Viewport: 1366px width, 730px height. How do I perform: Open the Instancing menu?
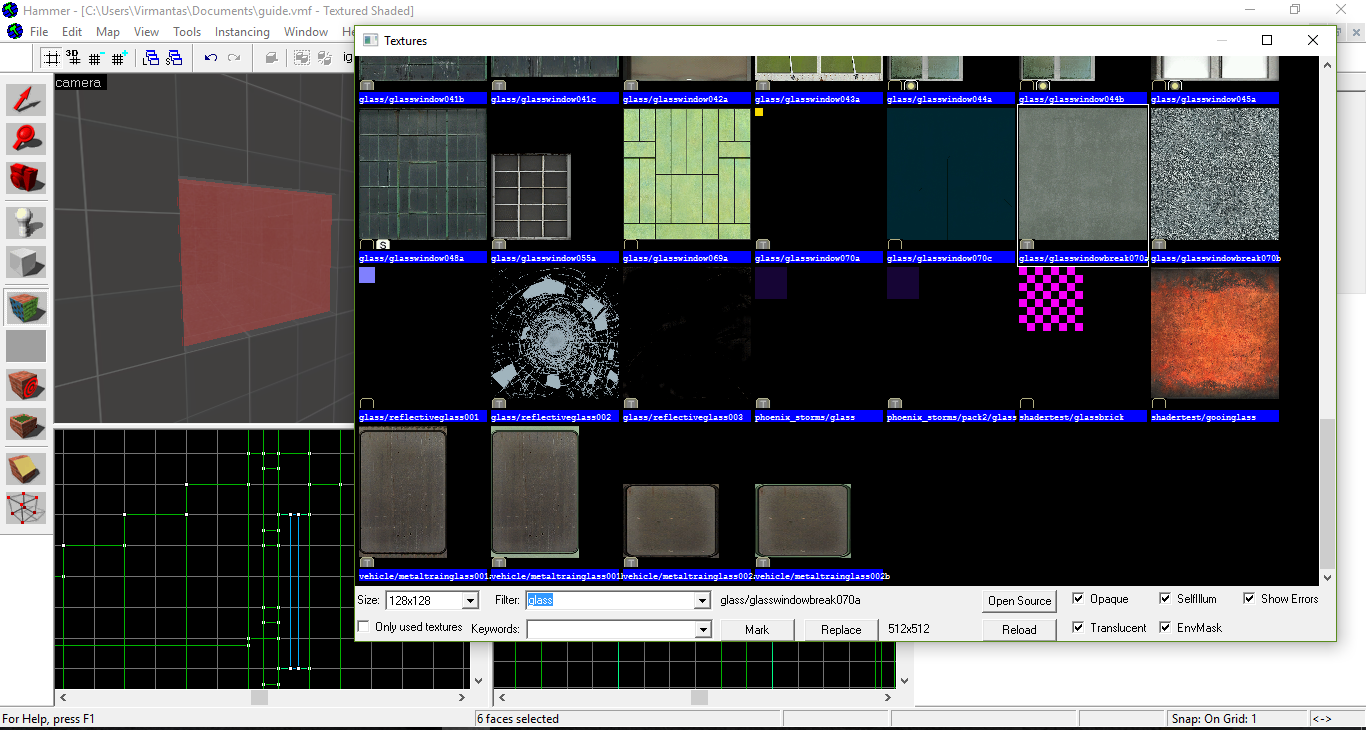242,32
